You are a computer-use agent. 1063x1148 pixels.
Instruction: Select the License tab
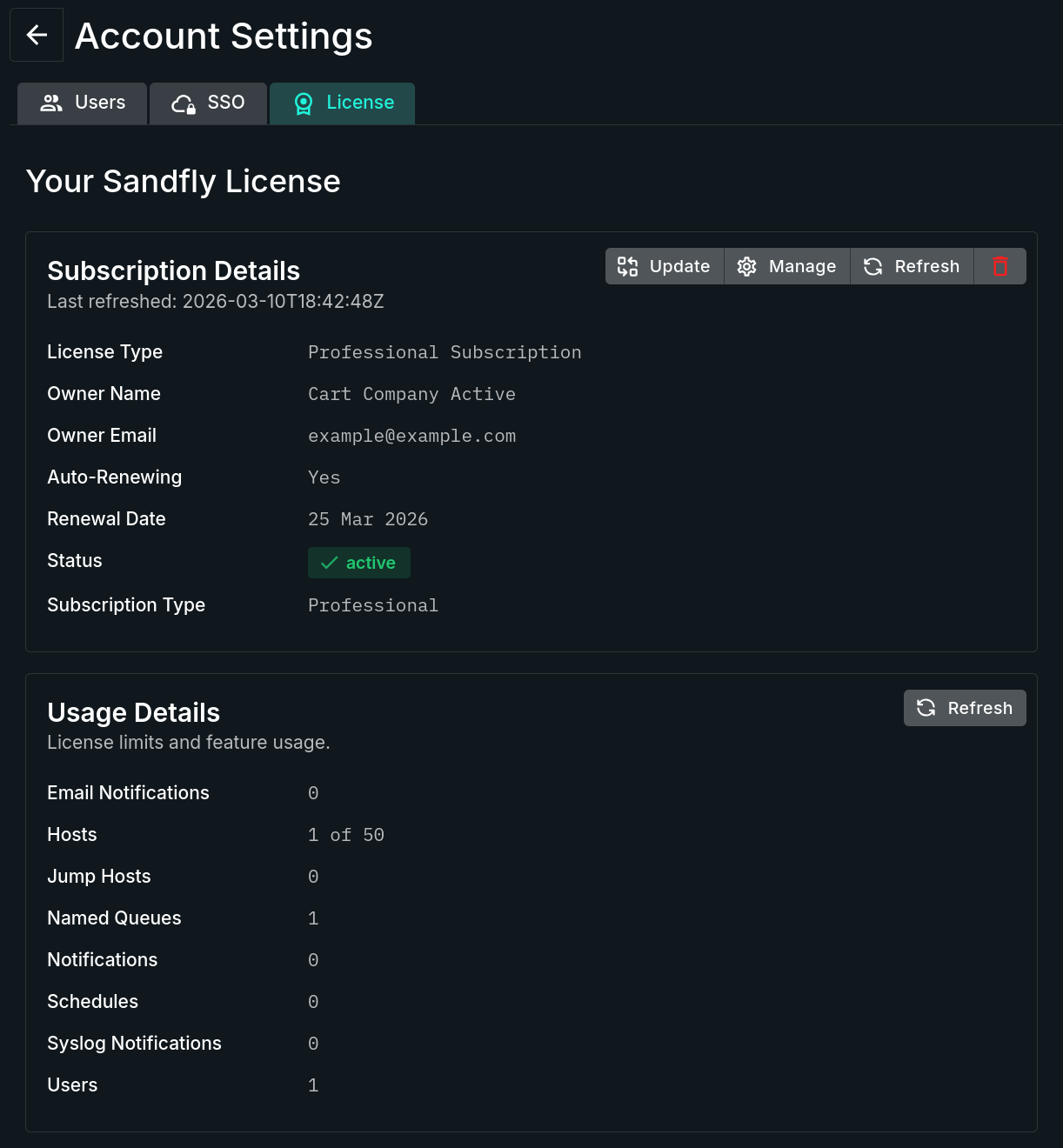(343, 103)
